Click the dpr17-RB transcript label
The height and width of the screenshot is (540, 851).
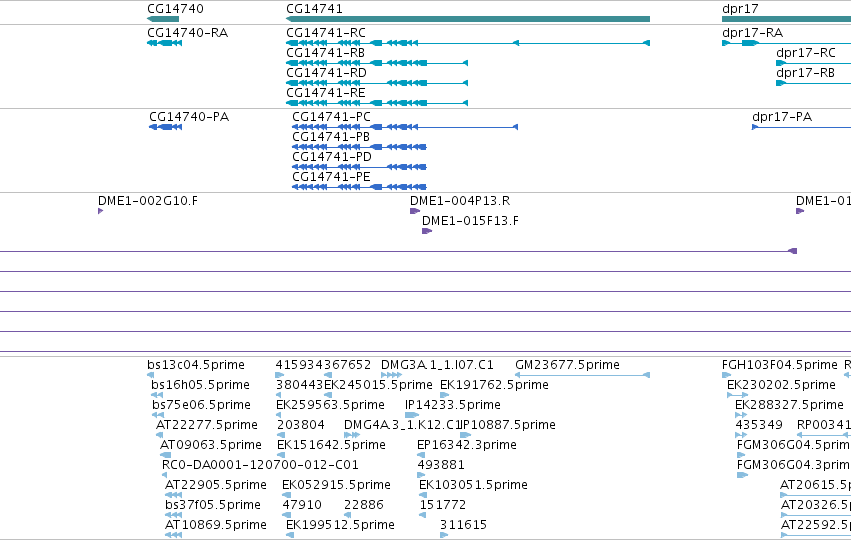(805, 73)
